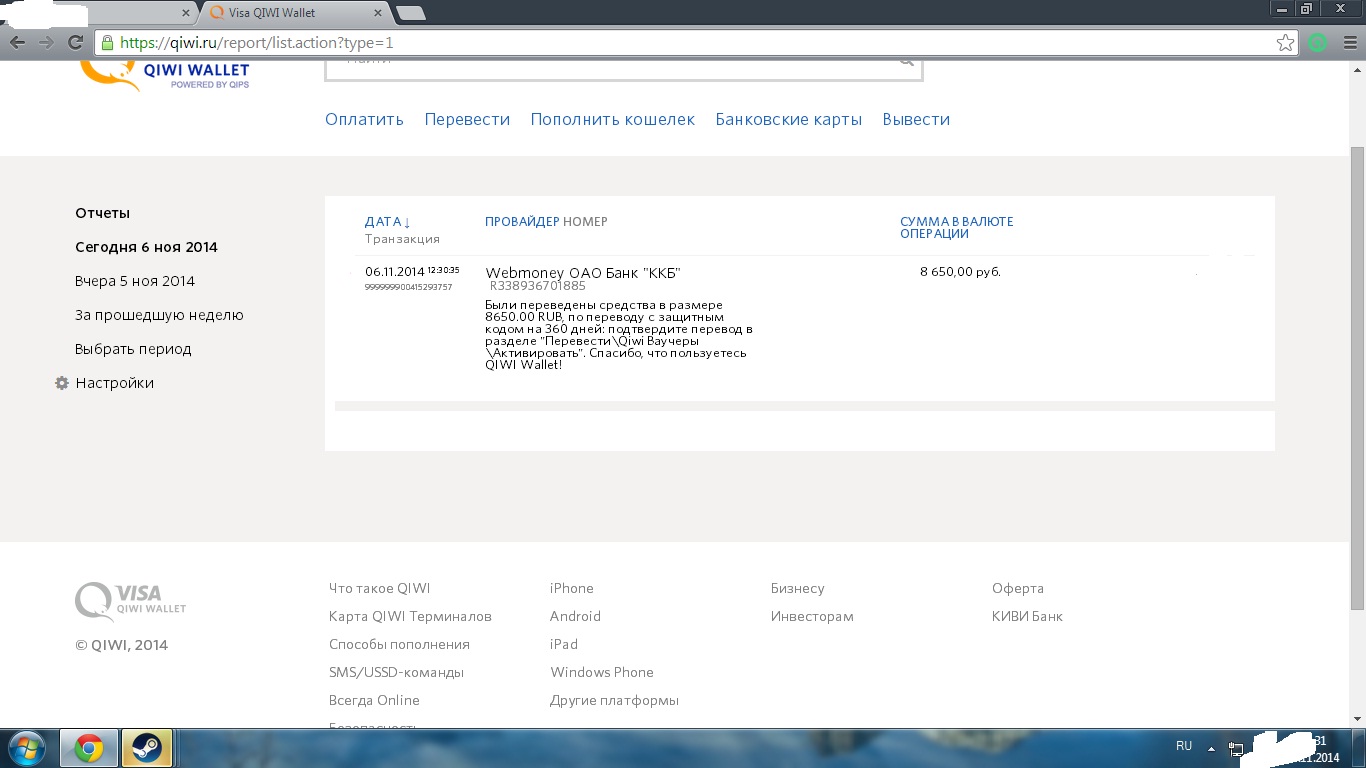
Task: Open Банковские карты section
Action: tap(788, 119)
